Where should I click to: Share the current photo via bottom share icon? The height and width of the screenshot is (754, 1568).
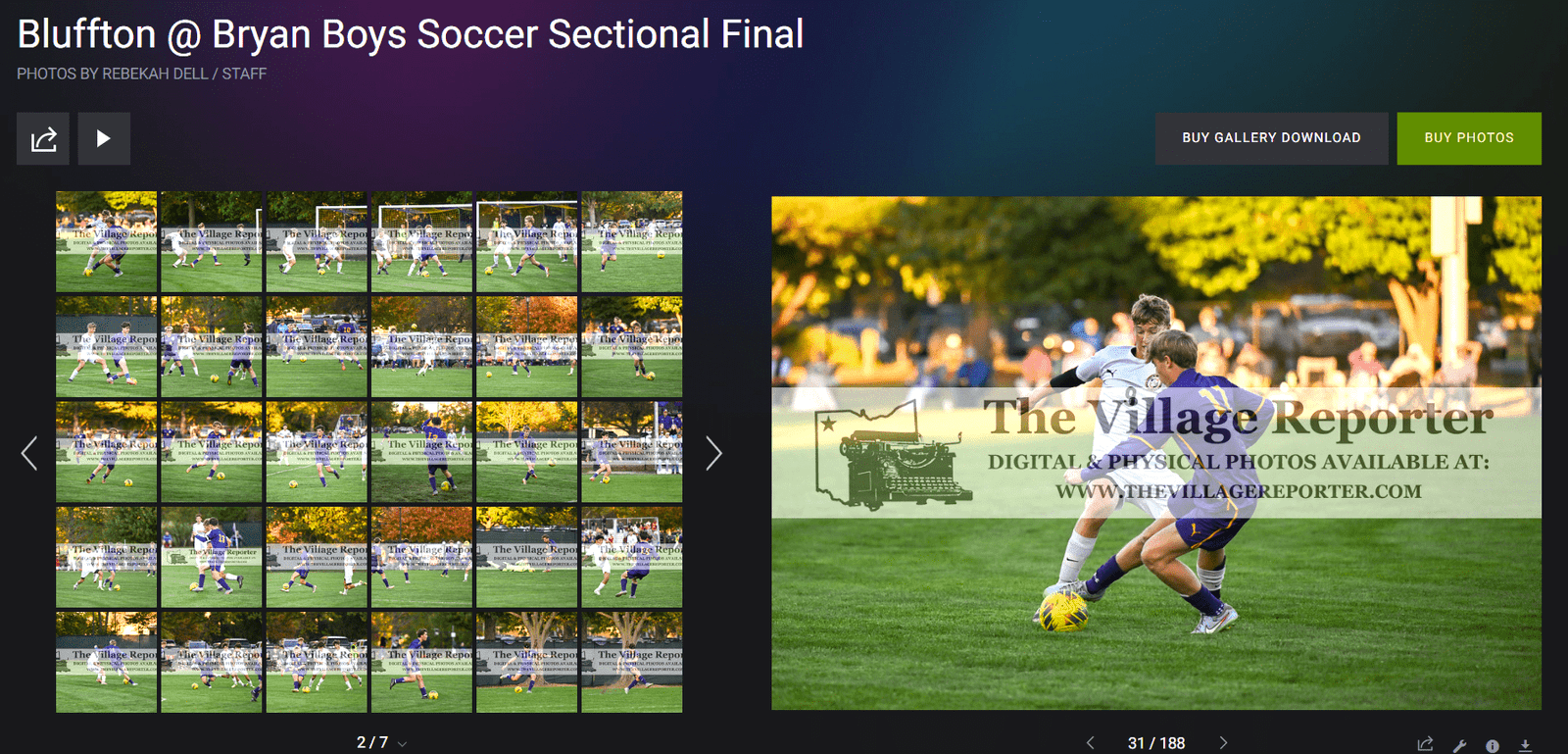(1426, 744)
